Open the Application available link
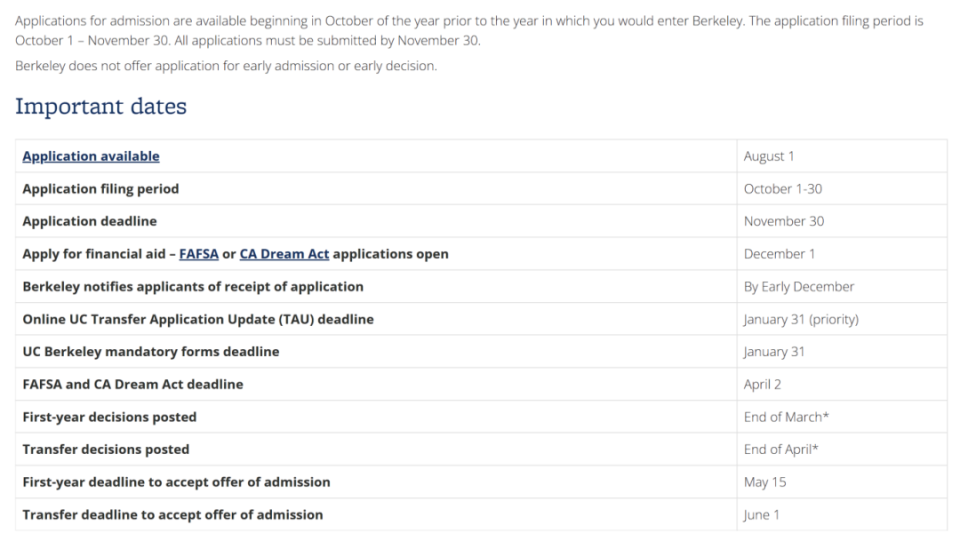Viewport: 960px width, 541px height. pos(91,156)
